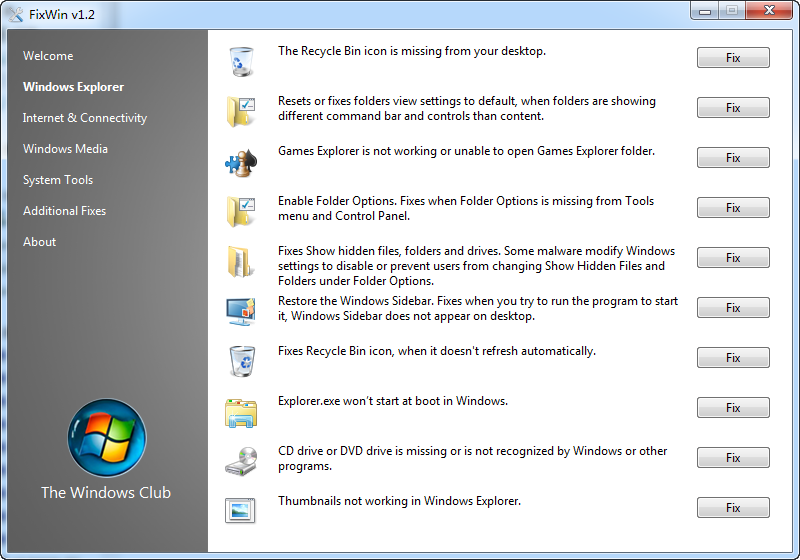Click the Show hidden files folder icon

click(240, 262)
